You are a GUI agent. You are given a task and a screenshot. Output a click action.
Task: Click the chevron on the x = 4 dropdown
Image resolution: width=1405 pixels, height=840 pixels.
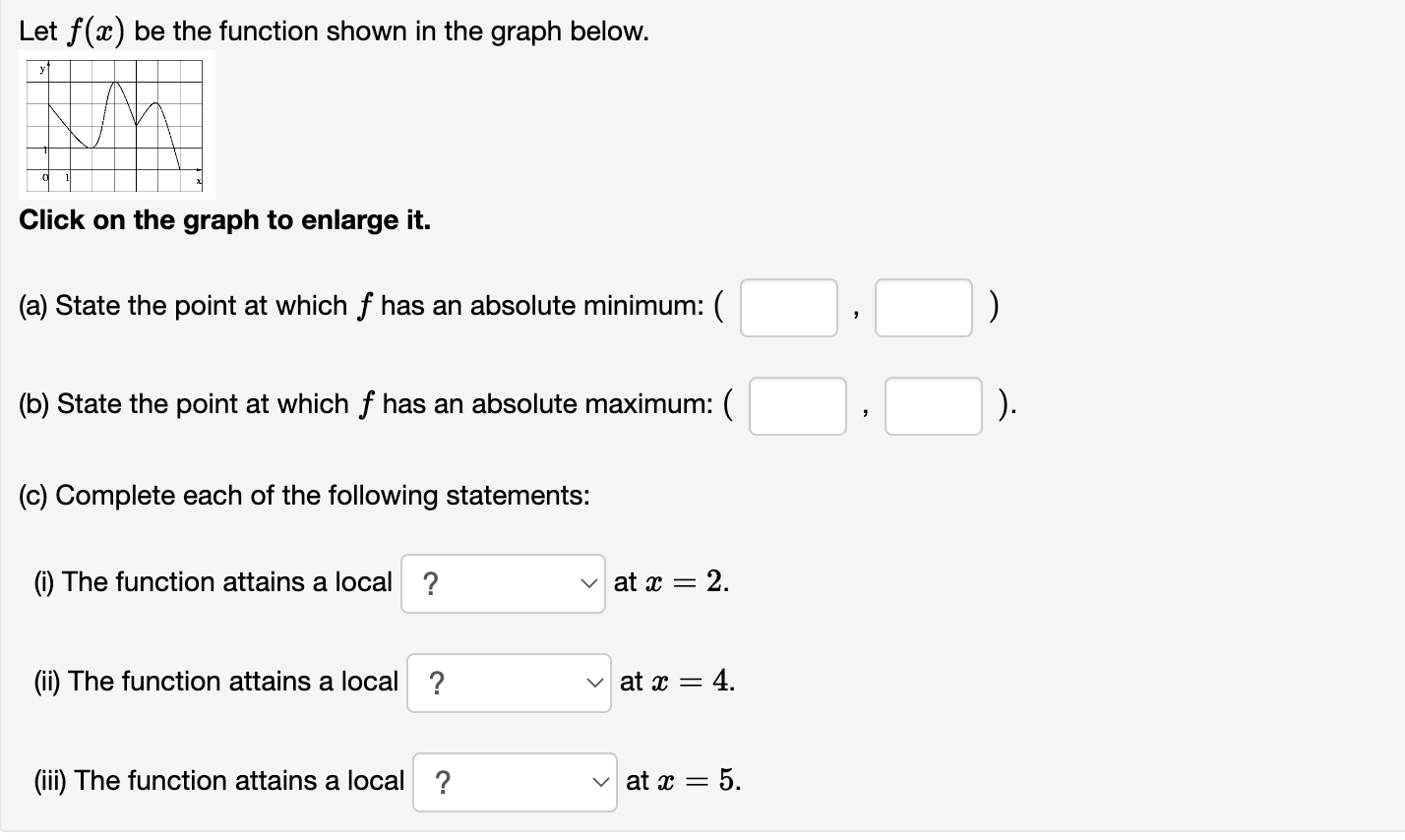595,682
